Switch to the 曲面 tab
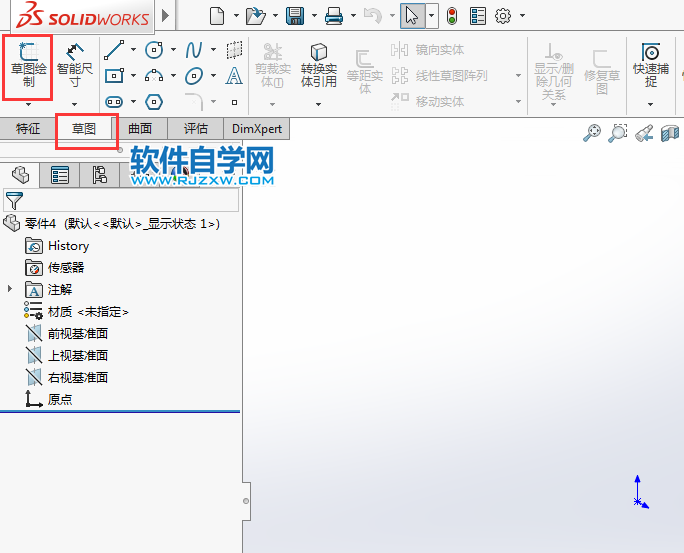The image size is (684, 553). 140,129
